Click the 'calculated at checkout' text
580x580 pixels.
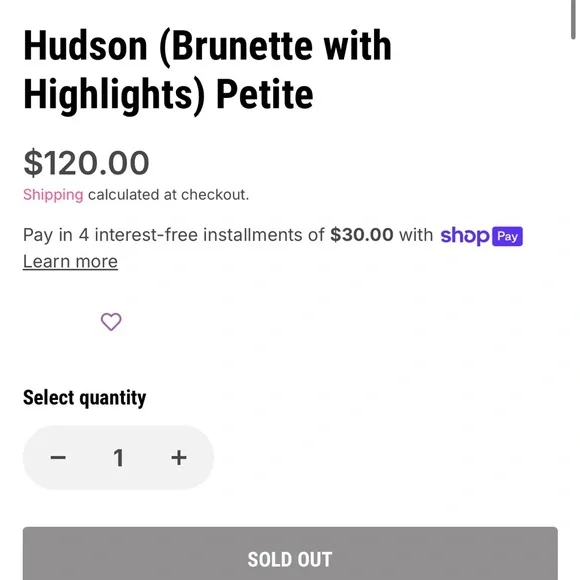(169, 195)
